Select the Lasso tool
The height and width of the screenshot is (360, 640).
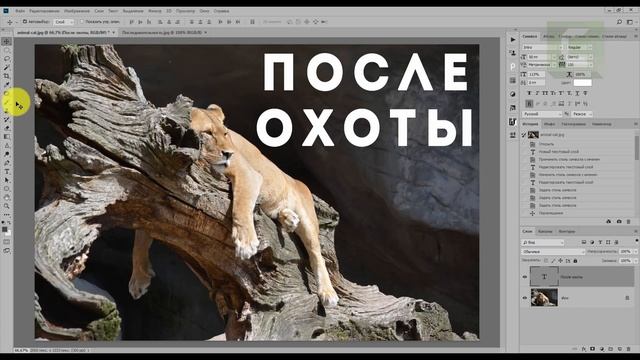point(7,59)
